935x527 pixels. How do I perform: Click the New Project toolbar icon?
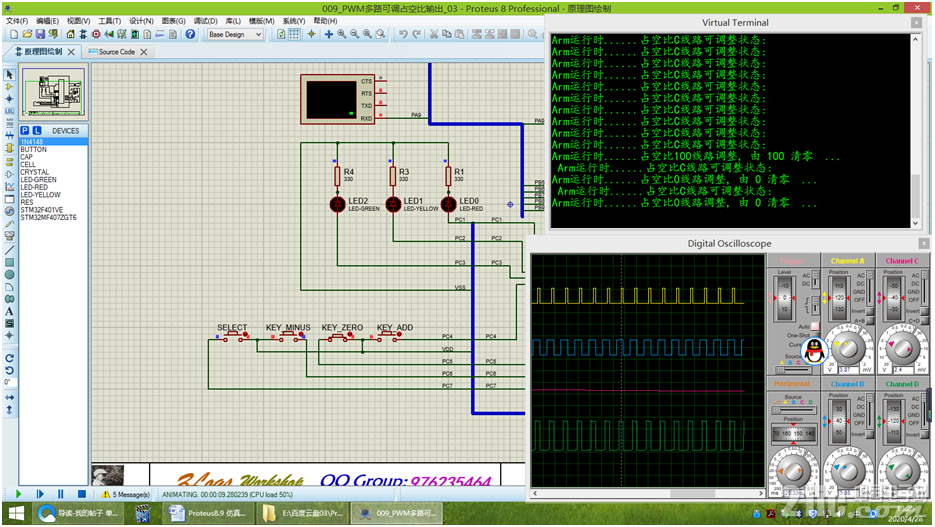pyautogui.click(x=14, y=34)
